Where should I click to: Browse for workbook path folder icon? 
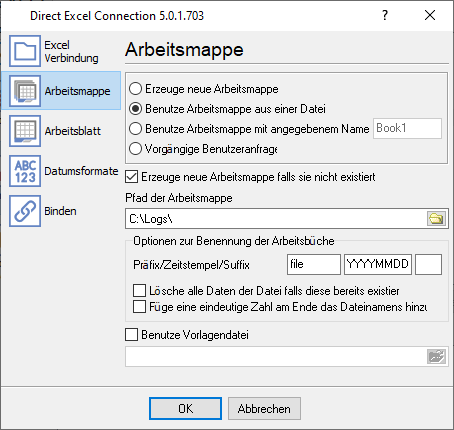436,219
